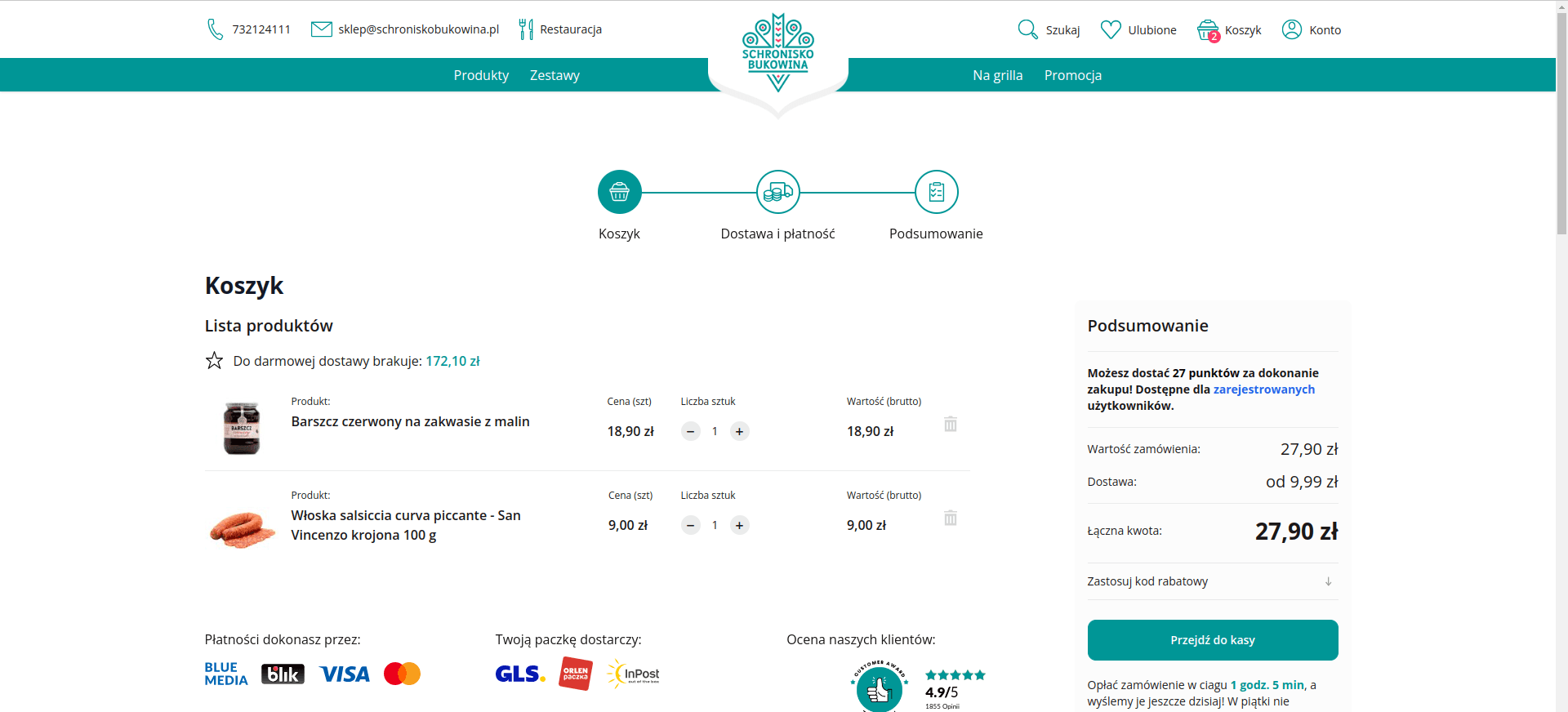Open the Na grilla menu item
The height and width of the screenshot is (712, 1568).
997,75
